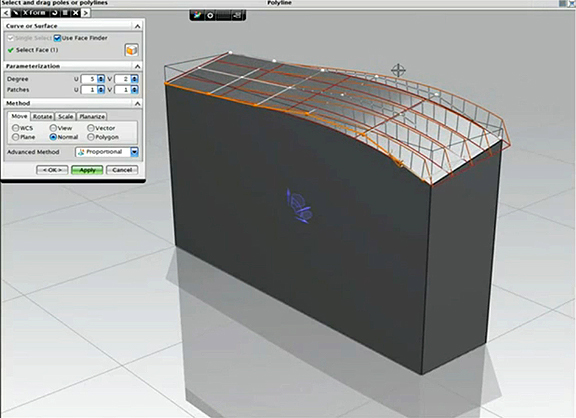Select the Normal radio button
Screen dimensions: 576x418
click(x=53, y=137)
